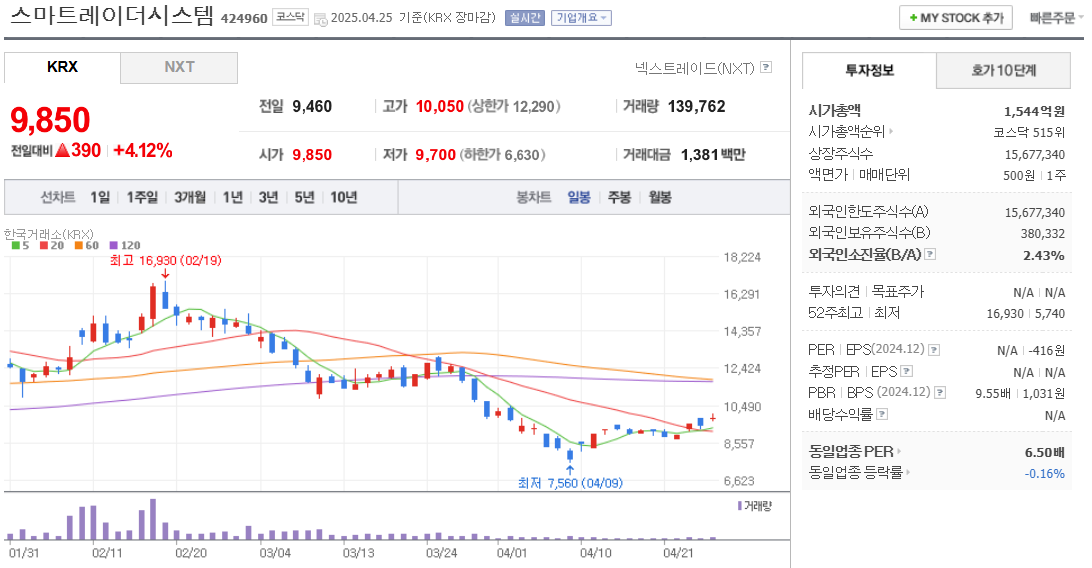Open the 투자정보 tab
Image resolution: width=1092 pixels, height=568 pixels.
(869, 70)
